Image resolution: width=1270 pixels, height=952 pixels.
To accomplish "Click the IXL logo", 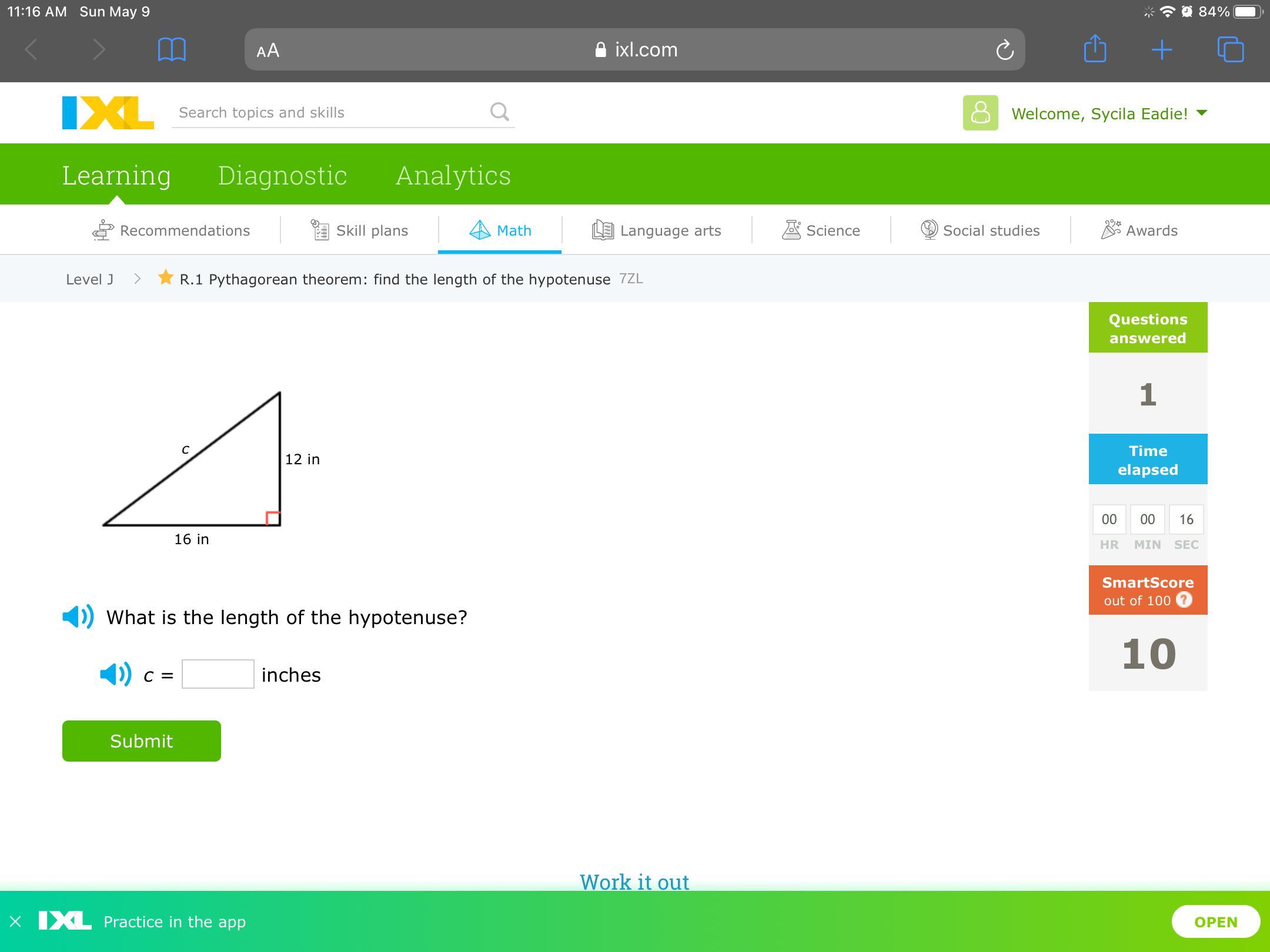I will [108, 113].
